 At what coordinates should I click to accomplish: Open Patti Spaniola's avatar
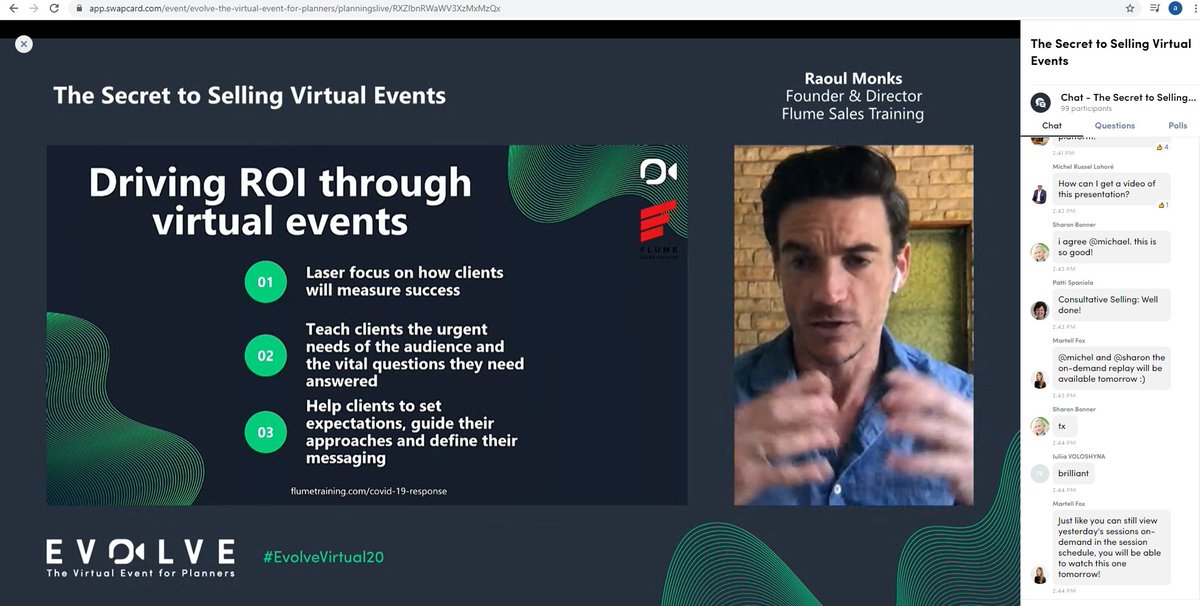pos(1040,310)
